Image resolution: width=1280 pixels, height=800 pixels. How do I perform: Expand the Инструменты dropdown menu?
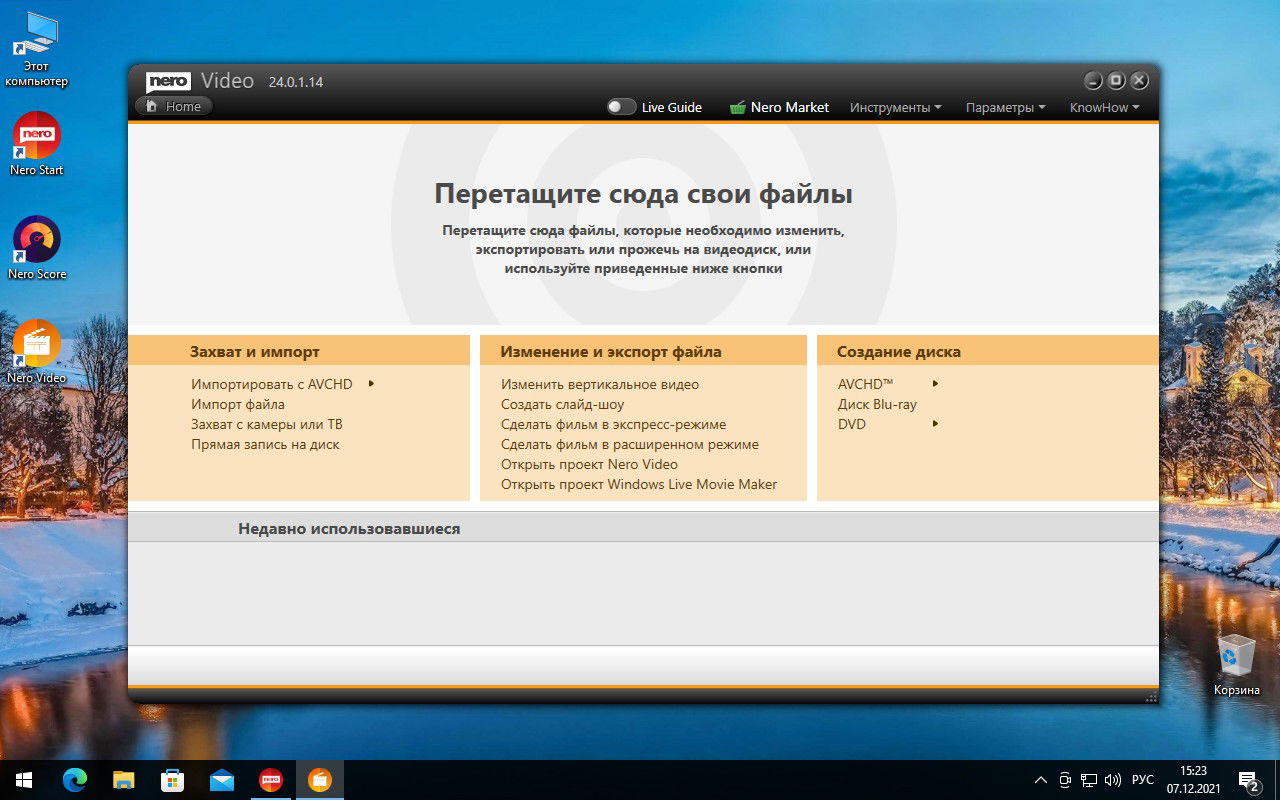click(x=896, y=107)
